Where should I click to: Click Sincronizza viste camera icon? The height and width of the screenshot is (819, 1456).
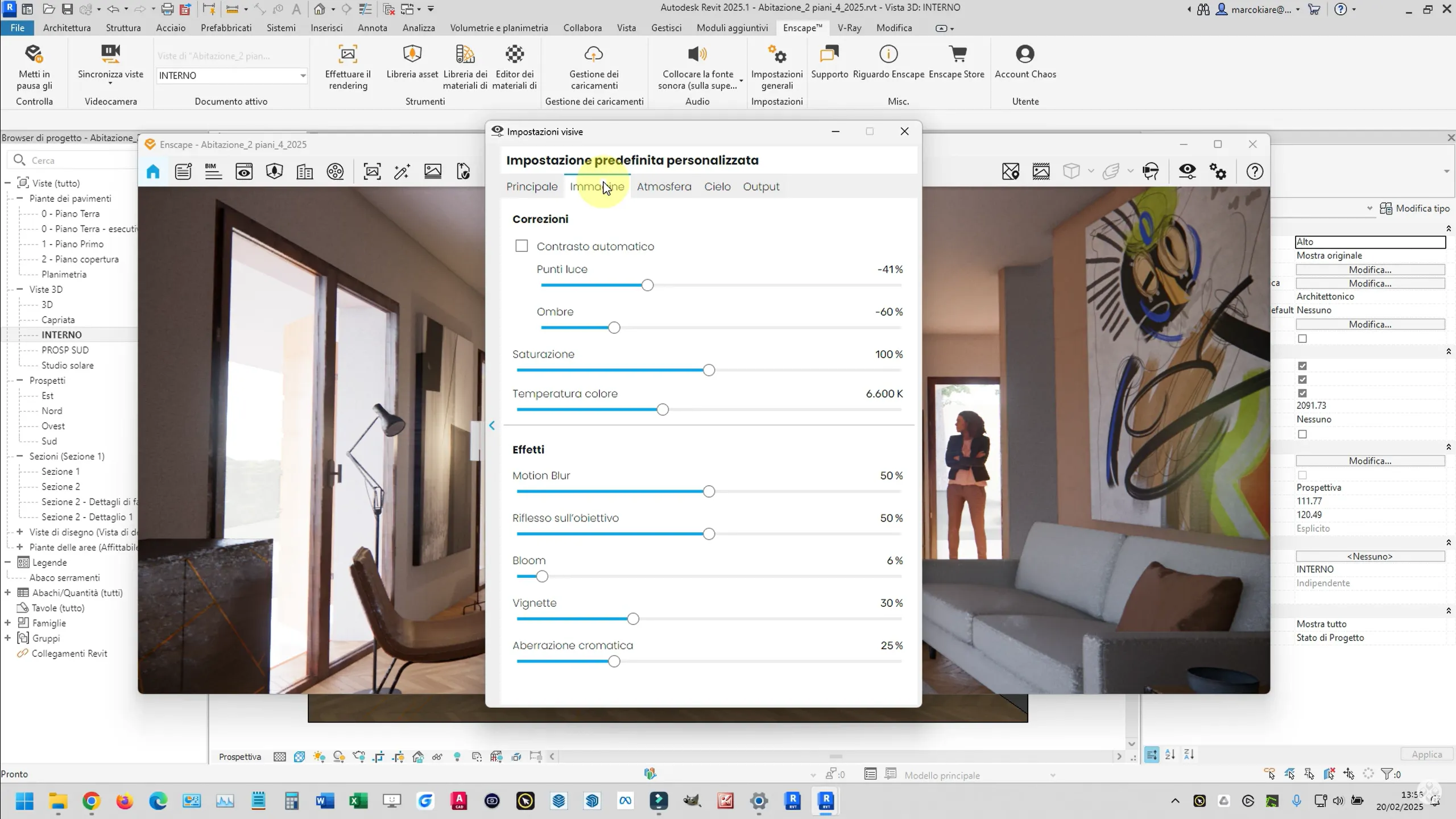point(110,55)
